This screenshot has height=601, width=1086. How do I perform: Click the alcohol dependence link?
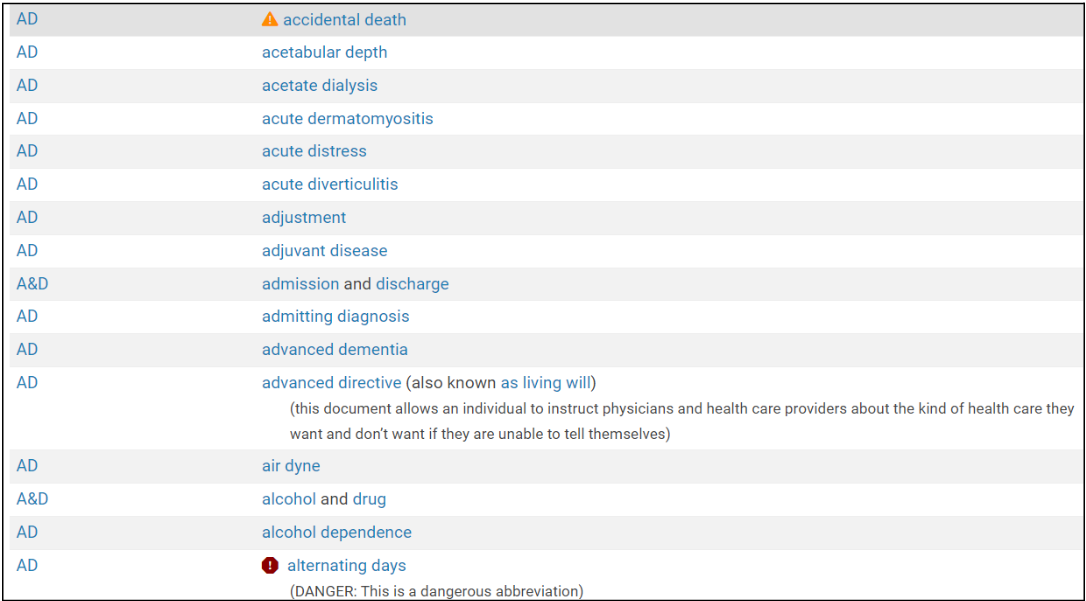tap(337, 532)
